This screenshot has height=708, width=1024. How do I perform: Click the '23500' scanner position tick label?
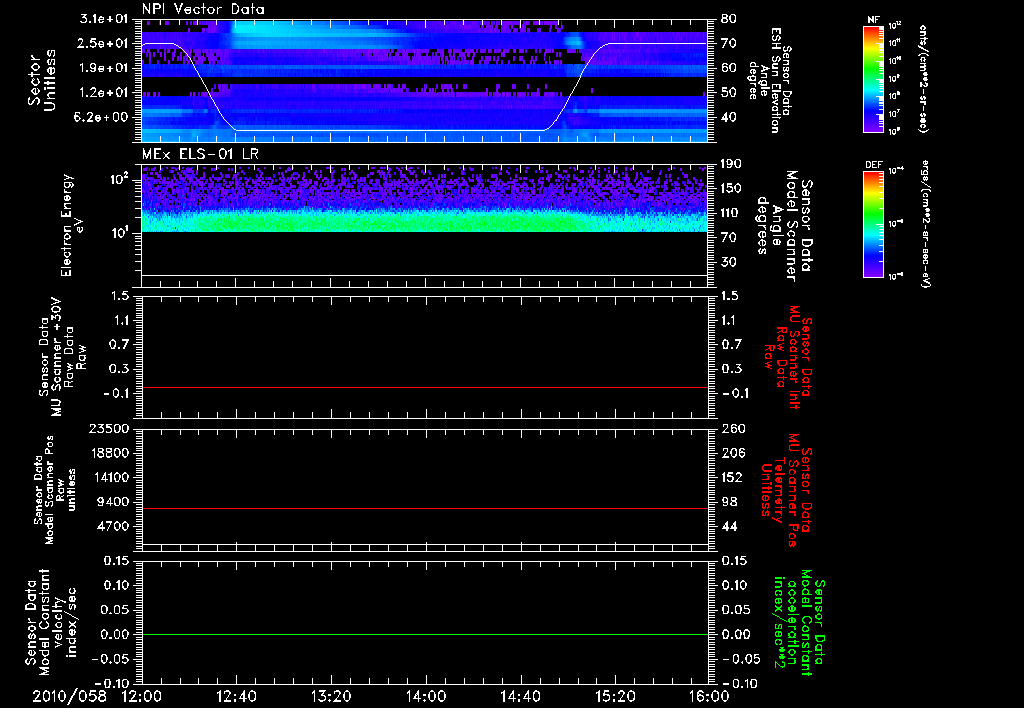click(110, 428)
